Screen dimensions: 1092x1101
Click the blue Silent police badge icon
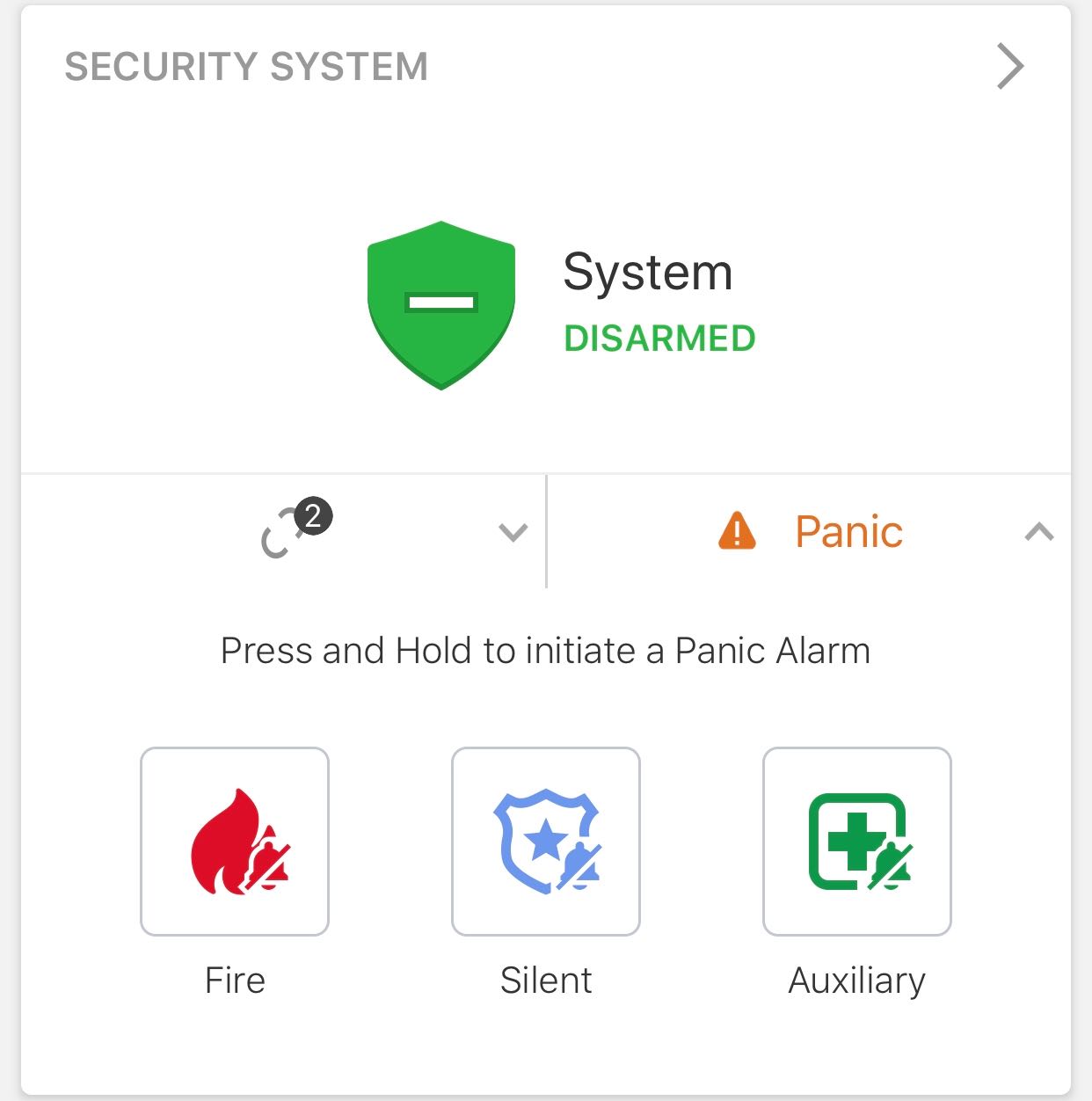[547, 841]
